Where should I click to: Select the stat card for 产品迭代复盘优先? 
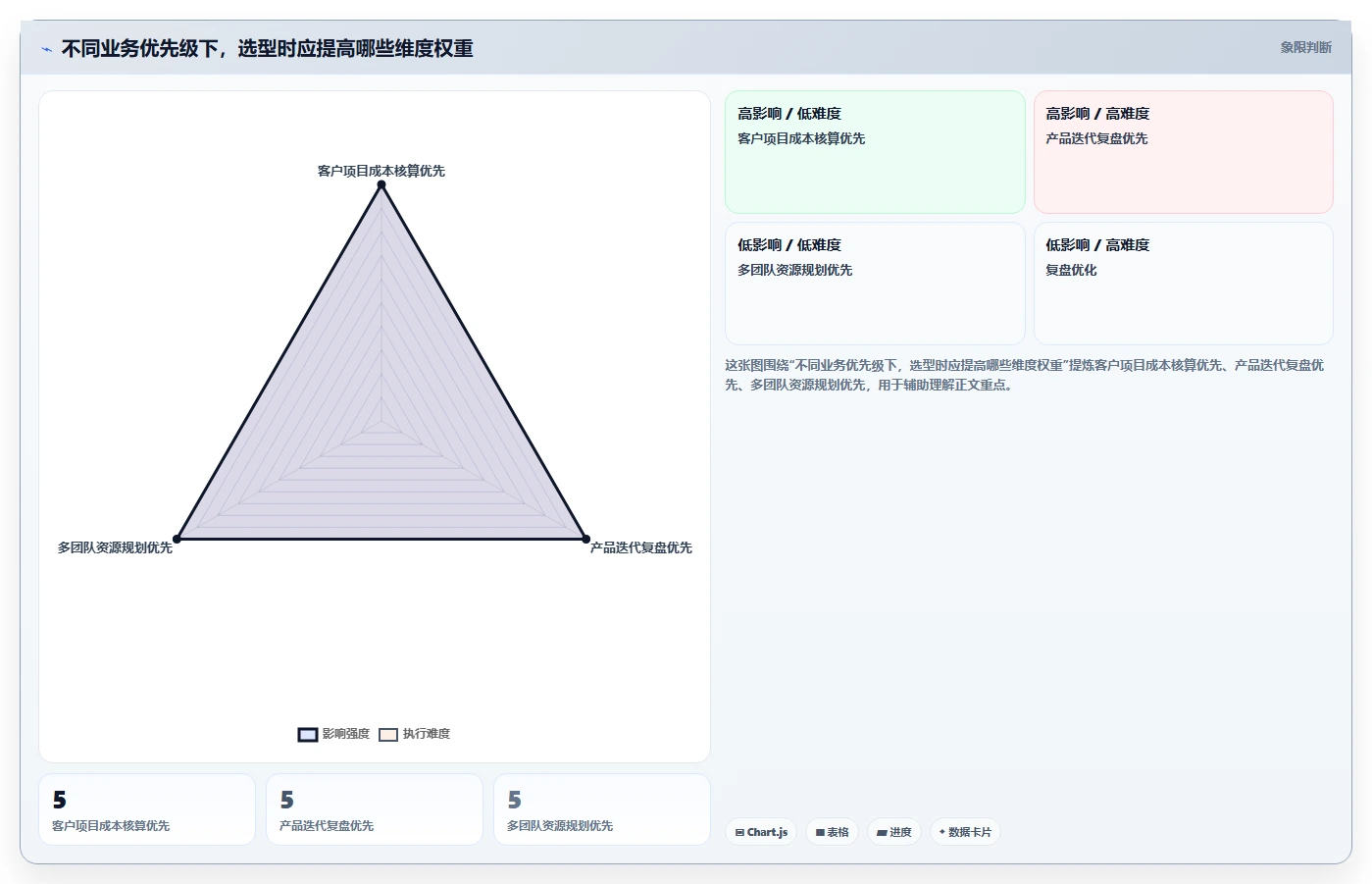coord(375,809)
